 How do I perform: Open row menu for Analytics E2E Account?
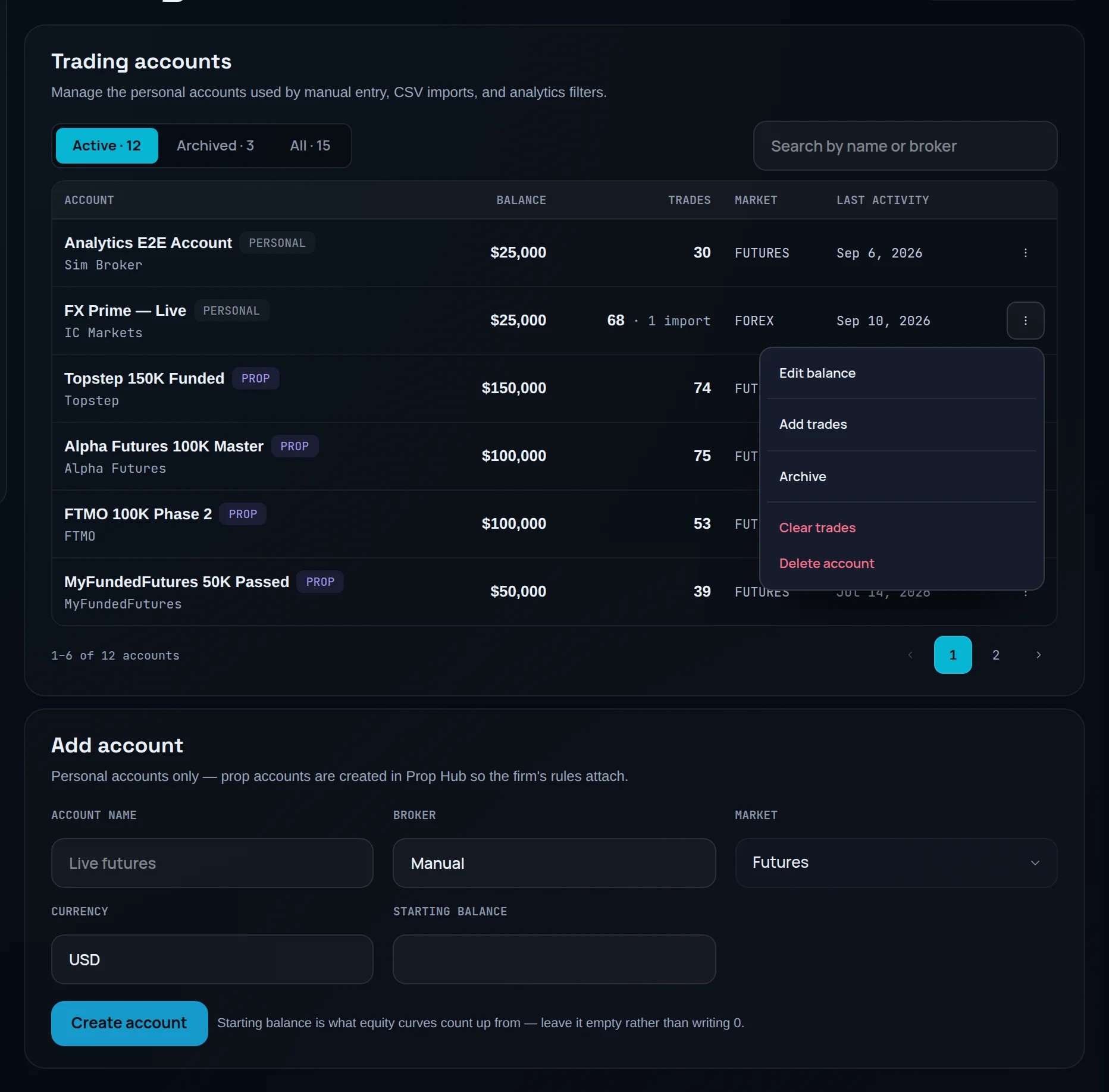coord(1025,253)
